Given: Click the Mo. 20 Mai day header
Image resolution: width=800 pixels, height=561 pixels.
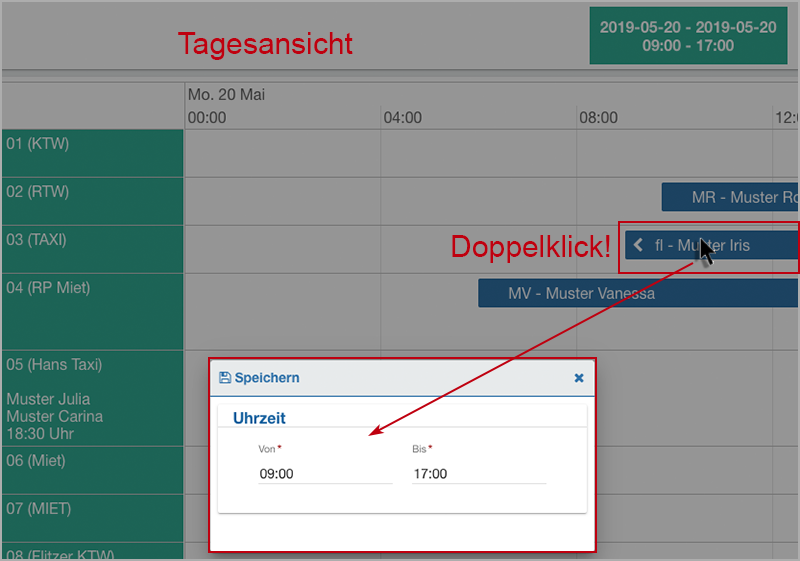Looking at the screenshot, I should coord(226,94).
